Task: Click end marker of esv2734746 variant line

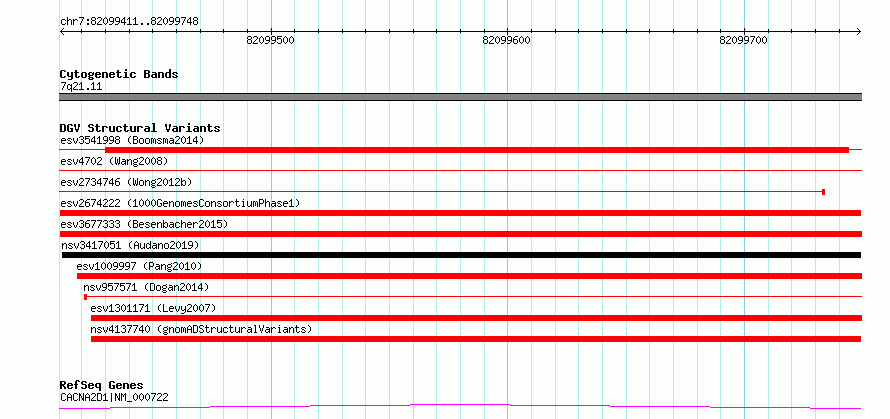Action: pyautogui.click(x=823, y=192)
